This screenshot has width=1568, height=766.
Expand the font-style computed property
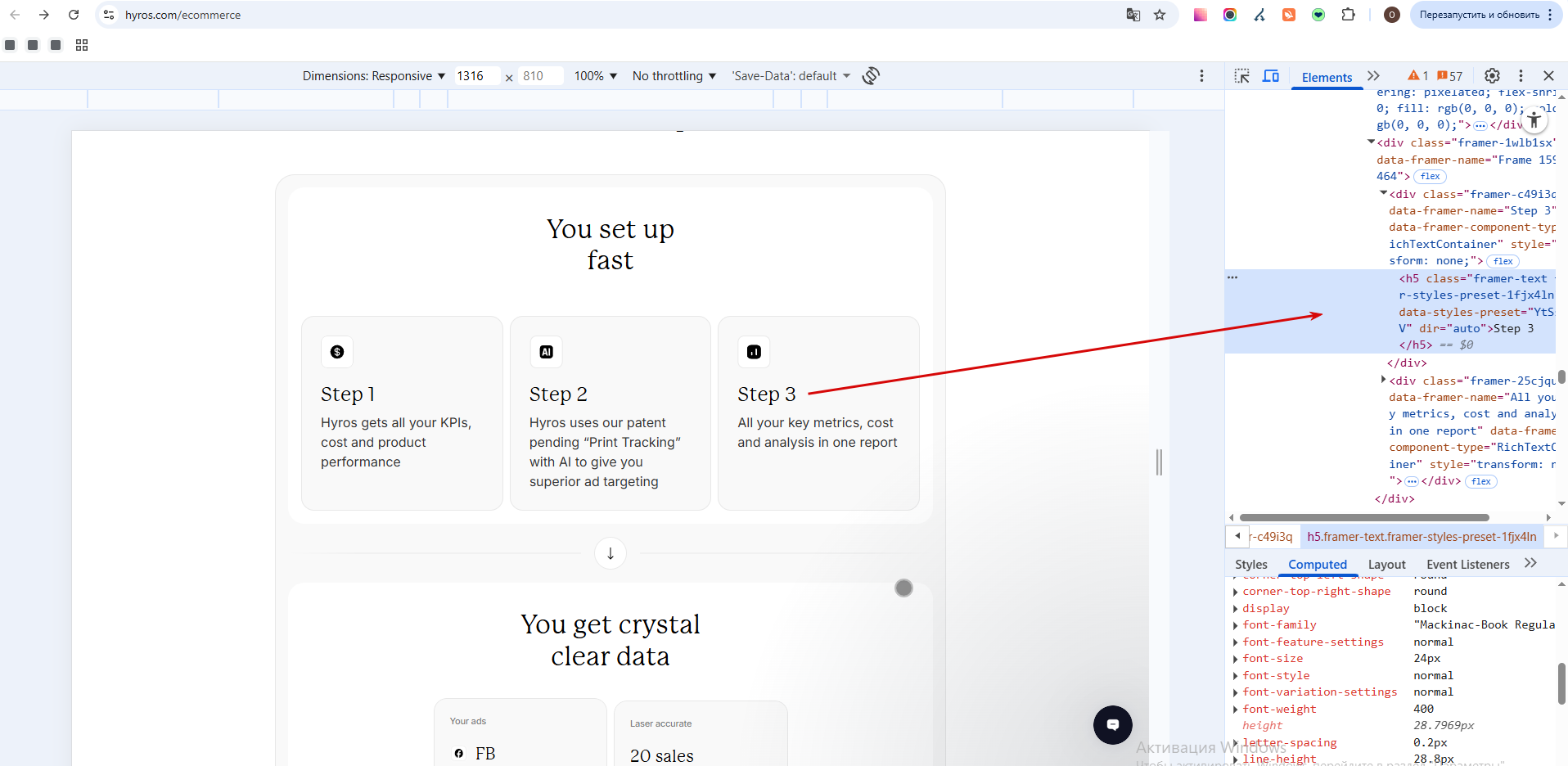pos(1235,676)
